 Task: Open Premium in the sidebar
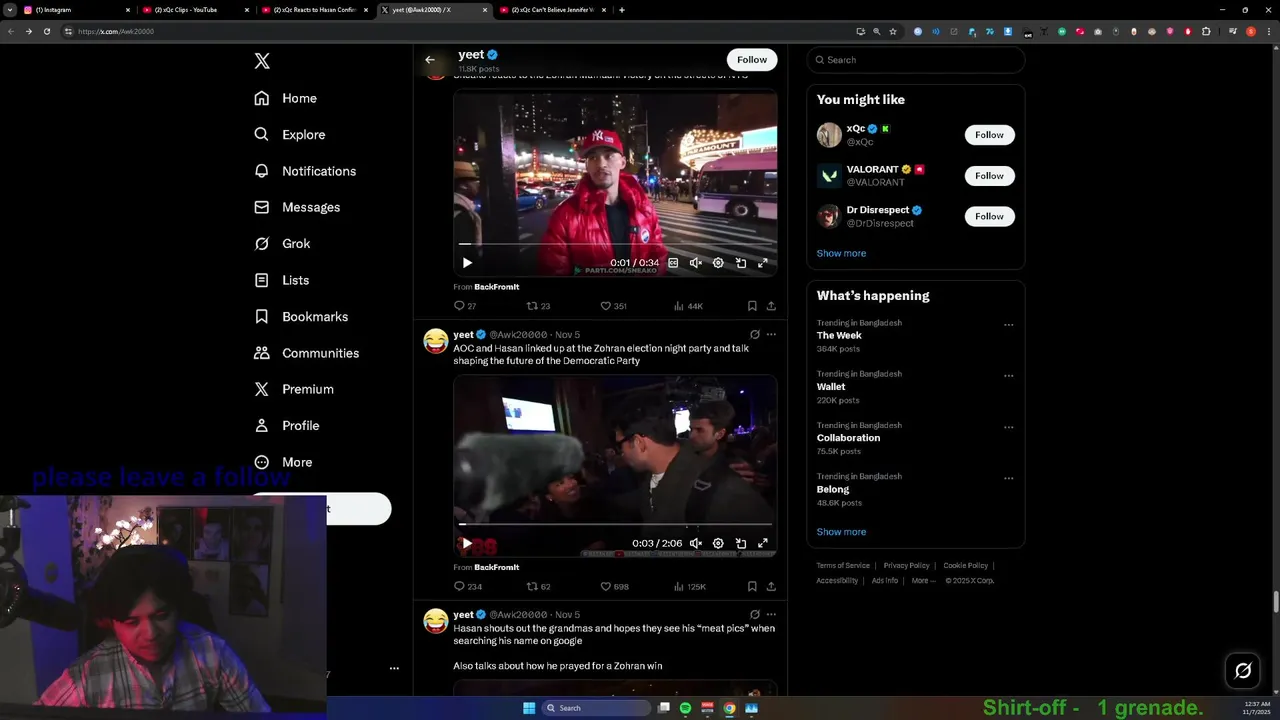tap(294, 389)
